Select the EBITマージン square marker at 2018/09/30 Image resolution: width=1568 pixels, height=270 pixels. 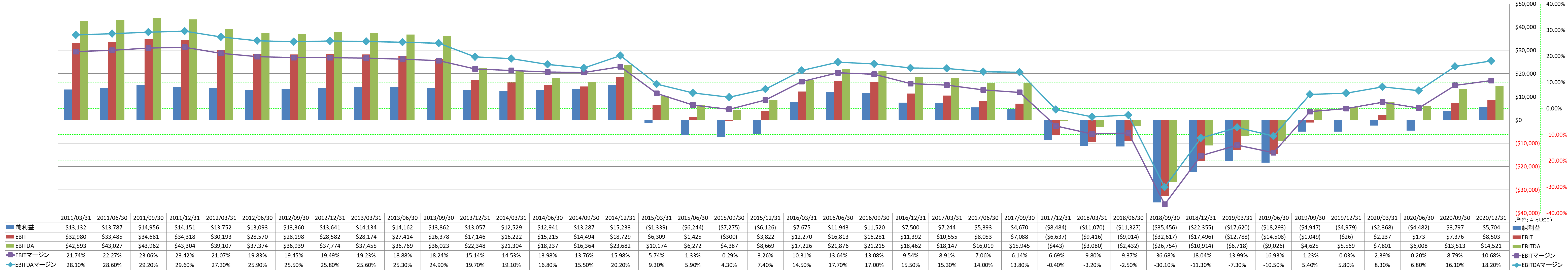[x=1165, y=204]
